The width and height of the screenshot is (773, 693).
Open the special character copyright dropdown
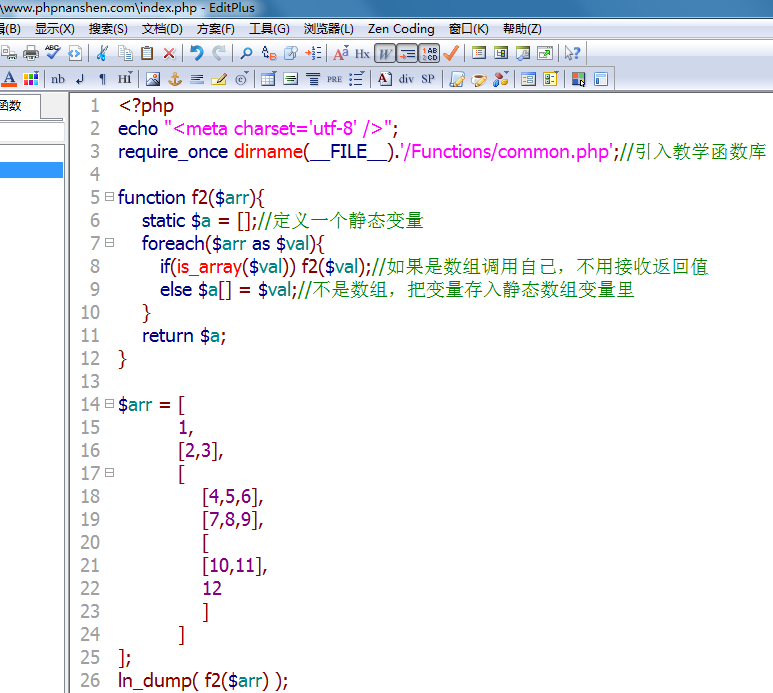coord(242,79)
